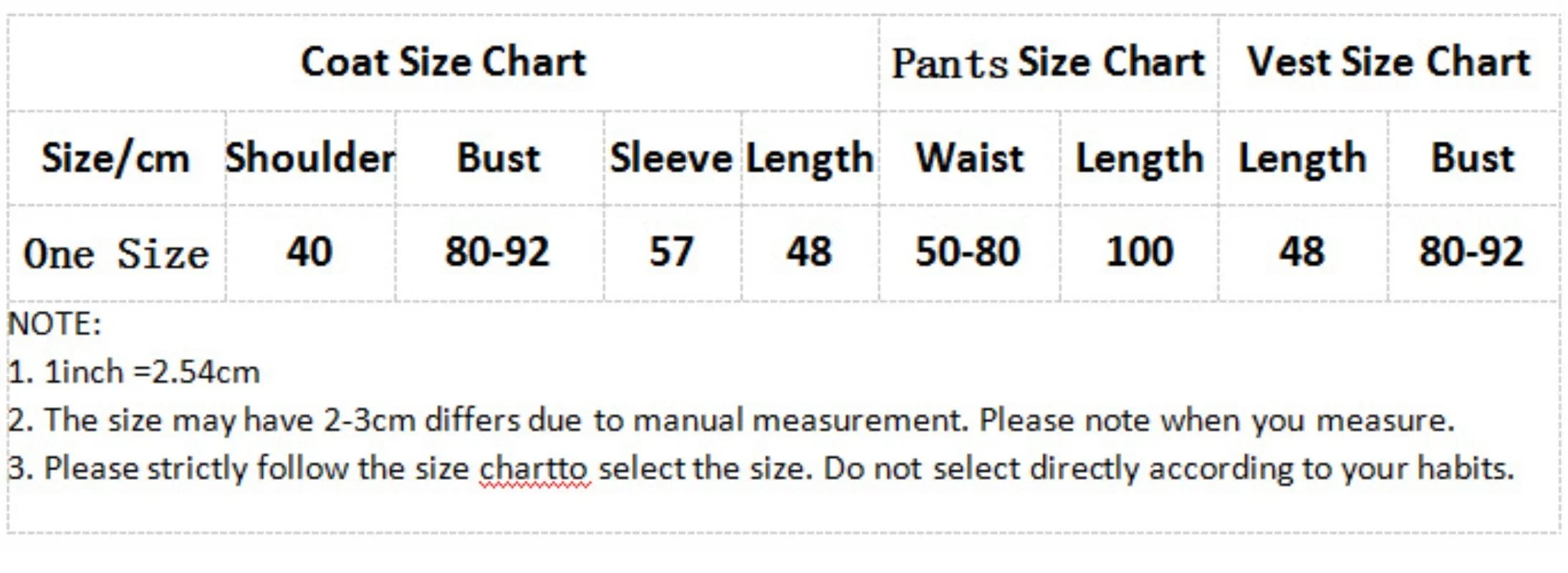Select the One Size row label

[116, 254]
